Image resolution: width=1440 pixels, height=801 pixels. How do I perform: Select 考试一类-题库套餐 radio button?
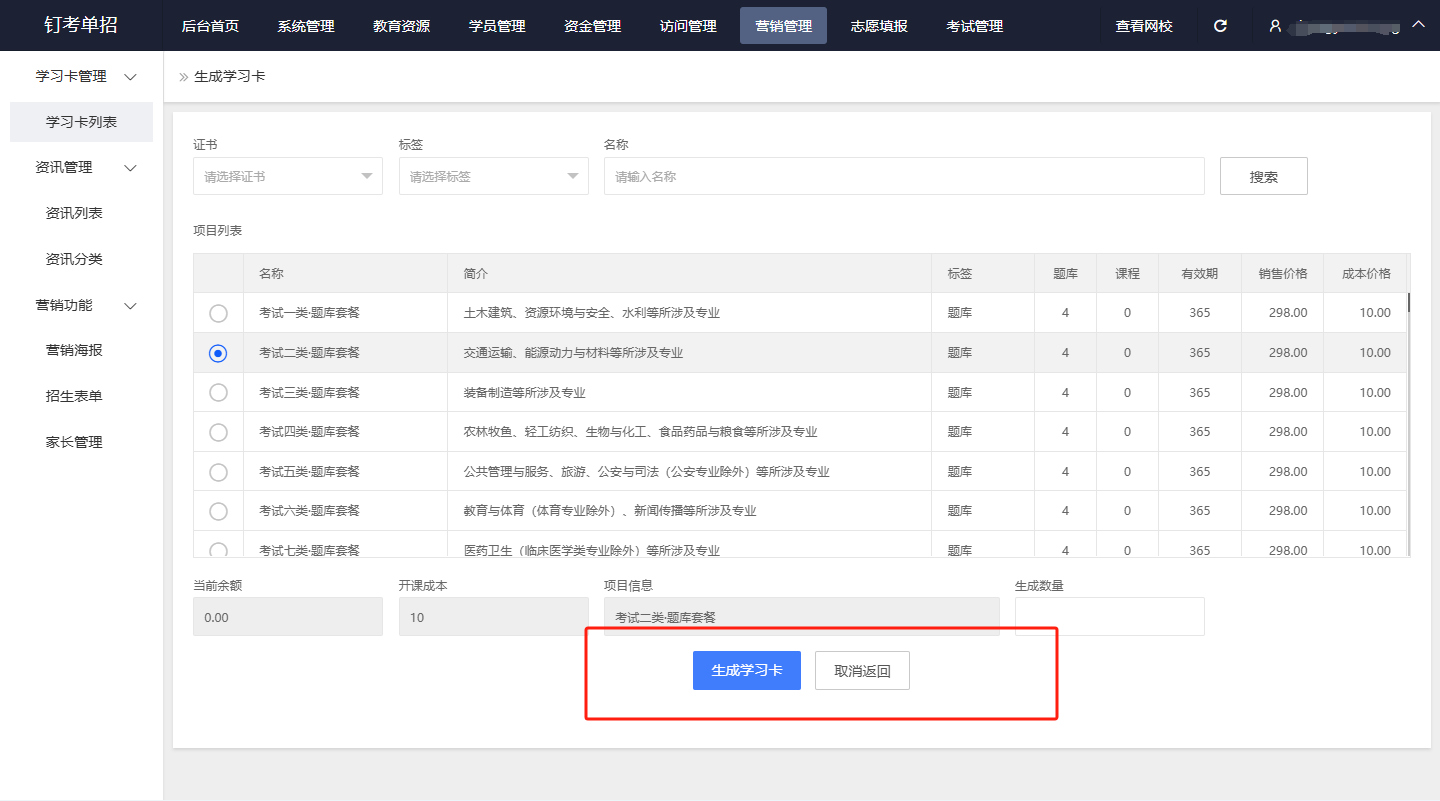tap(218, 314)
